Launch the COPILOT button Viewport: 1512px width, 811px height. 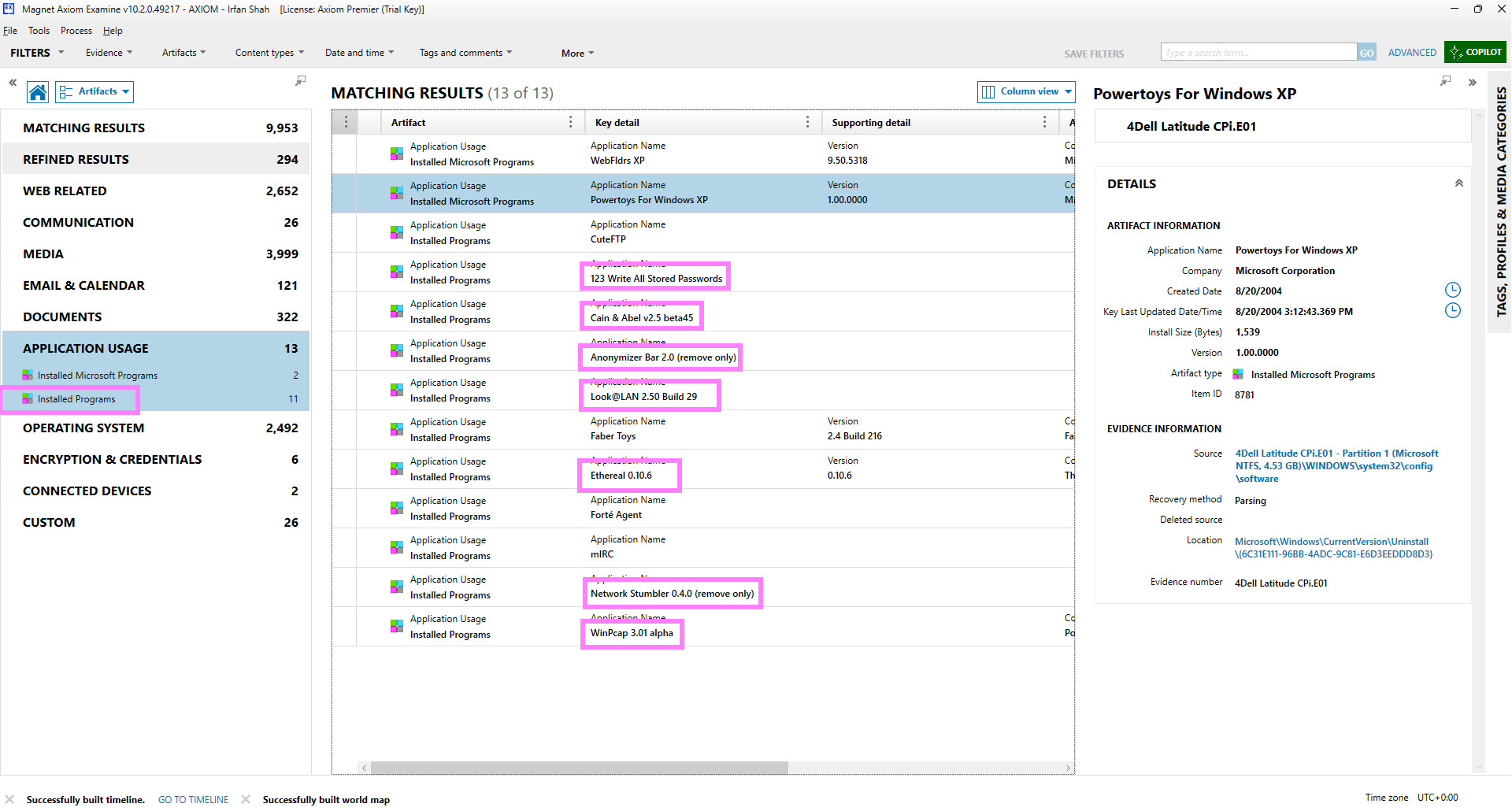[x=1475, y=52]
